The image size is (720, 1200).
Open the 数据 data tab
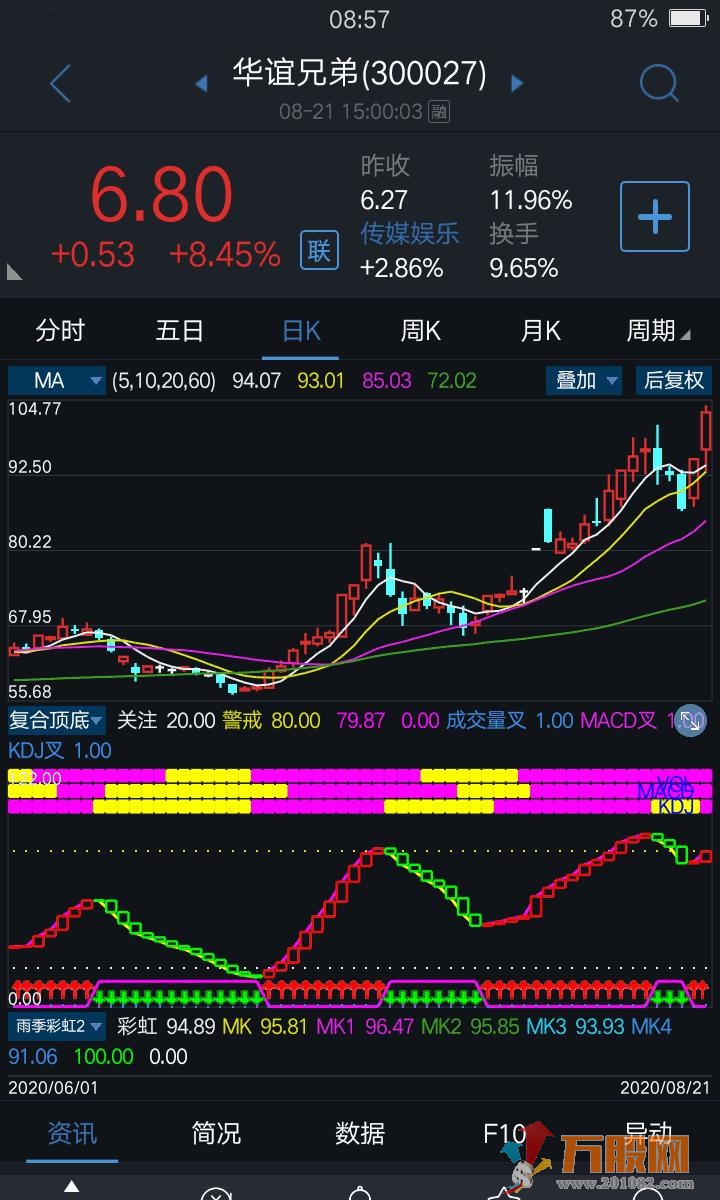pos(360,1133)
